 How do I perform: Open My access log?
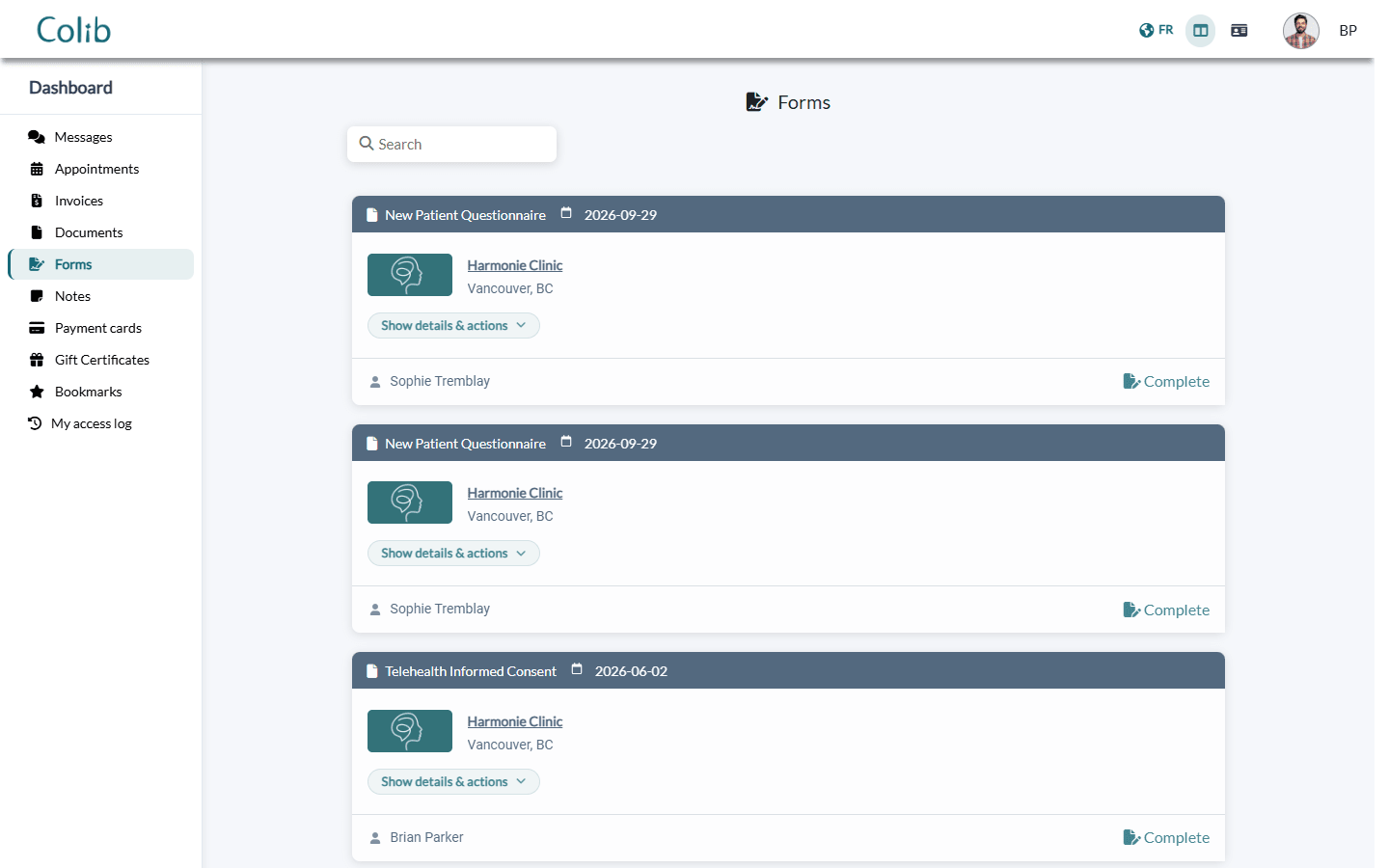click(x=100, y=423)
